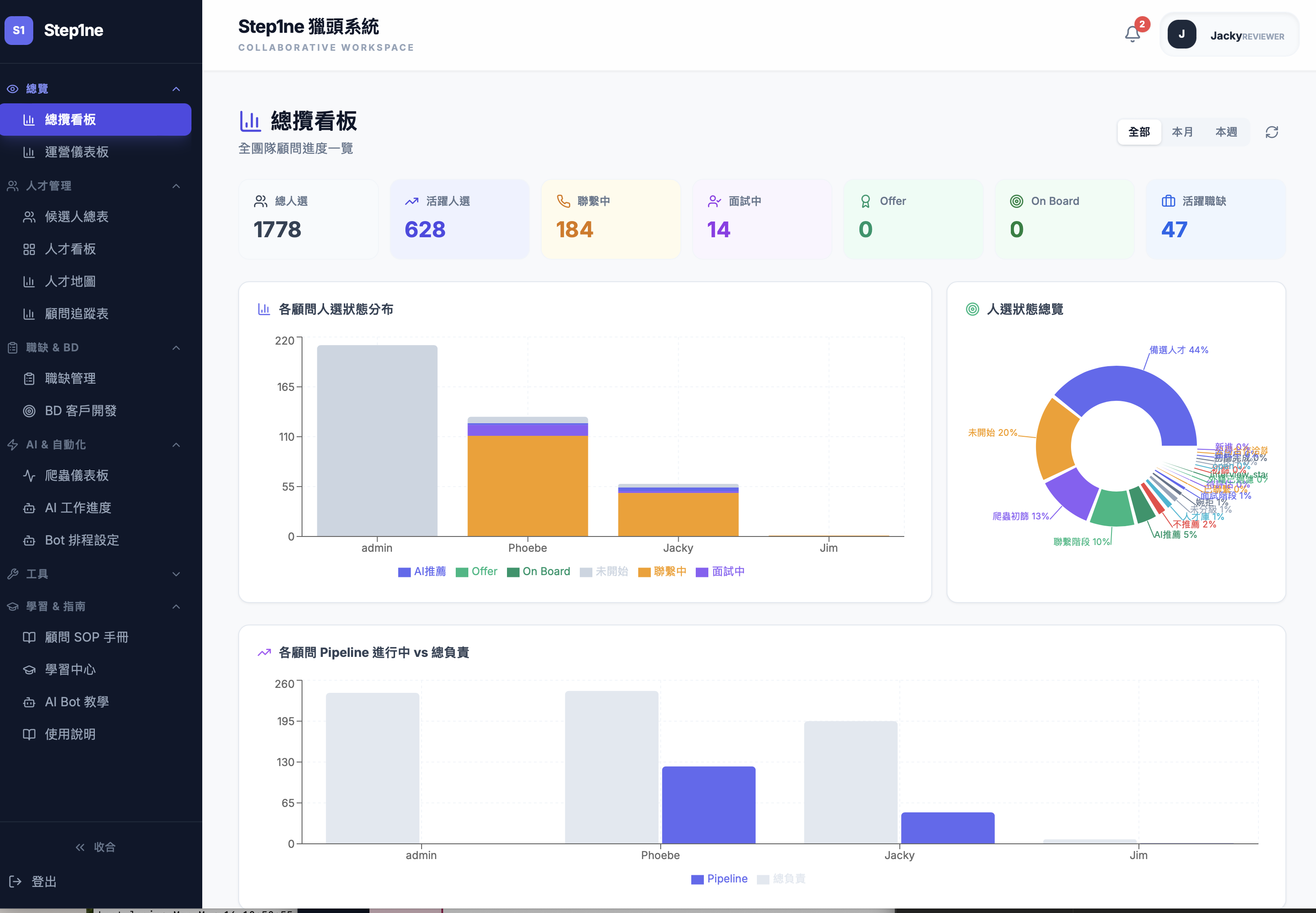Open BD 客戶開發 target icon item
1316x913 pixels.
(x=29, y=411)
